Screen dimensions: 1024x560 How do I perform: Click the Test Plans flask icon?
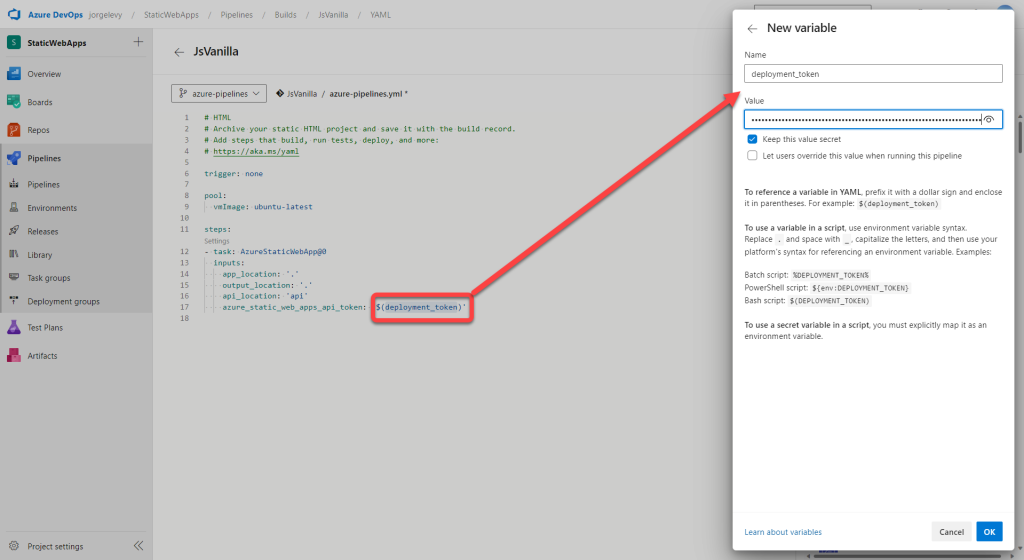pos(14,327)
